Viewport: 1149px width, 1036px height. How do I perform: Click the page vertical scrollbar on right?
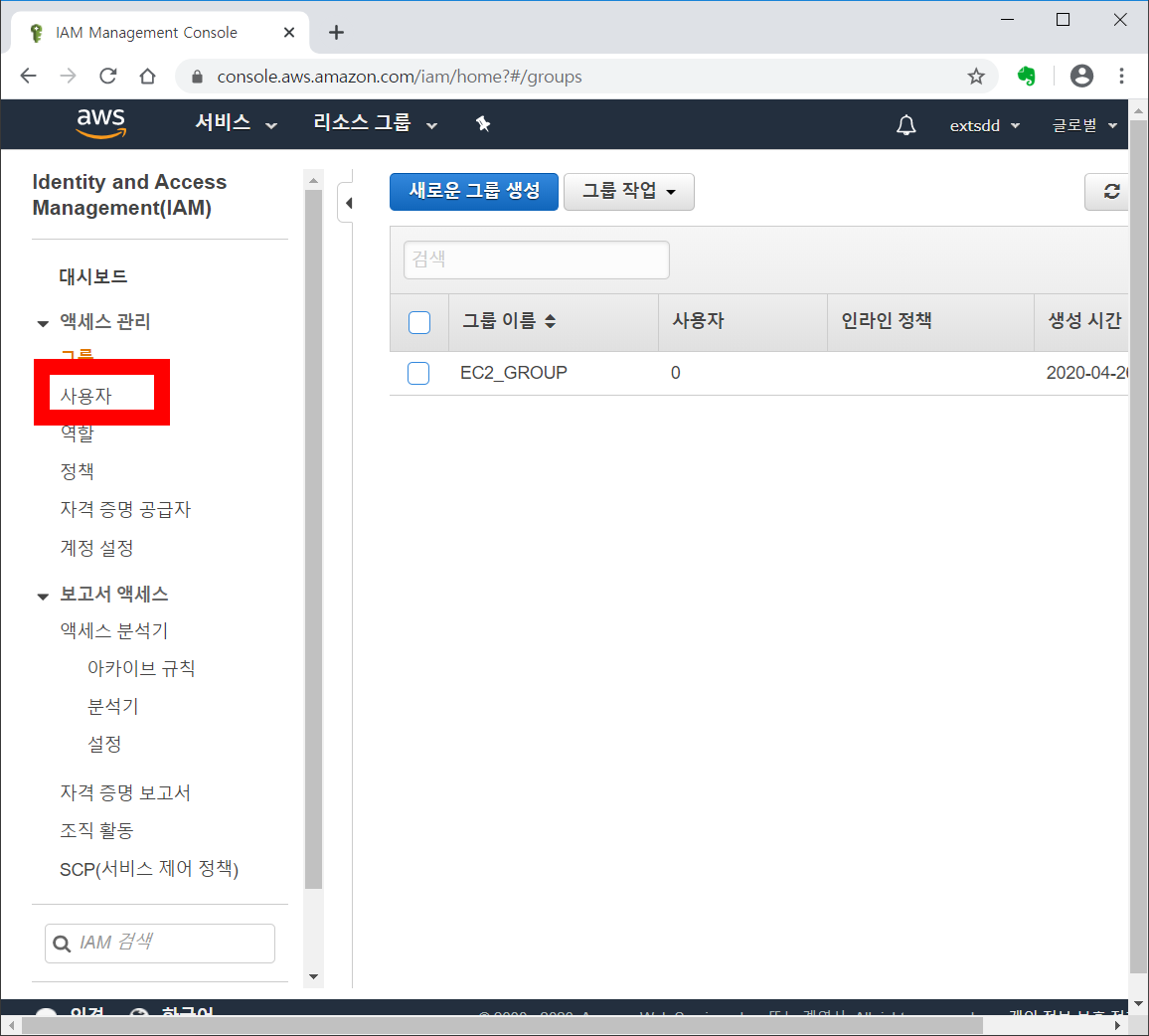1138,546
